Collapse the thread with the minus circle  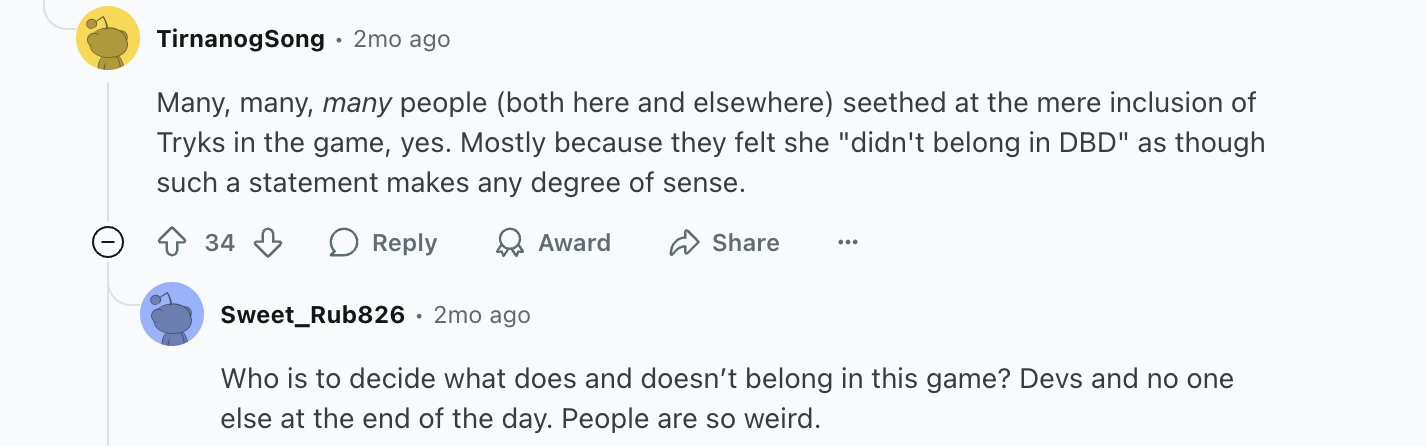click(x=108, y=243)
